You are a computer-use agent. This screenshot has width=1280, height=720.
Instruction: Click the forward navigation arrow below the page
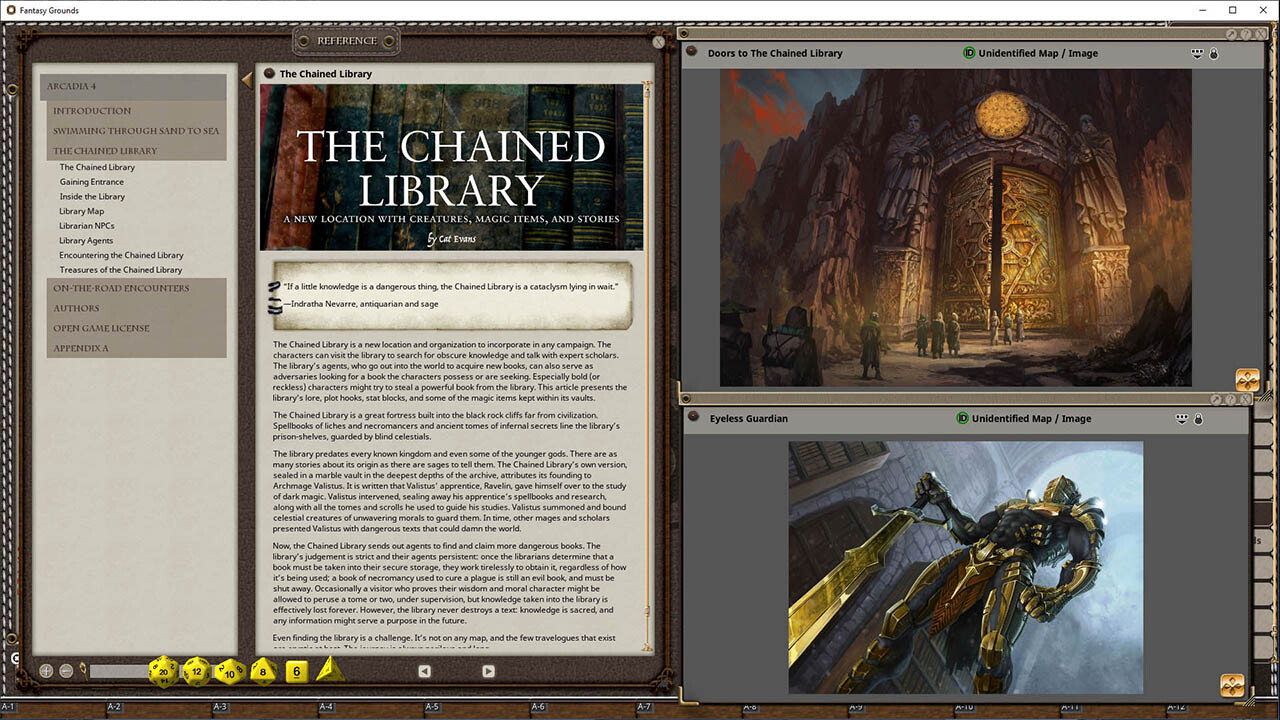click(x=488, y=671)
